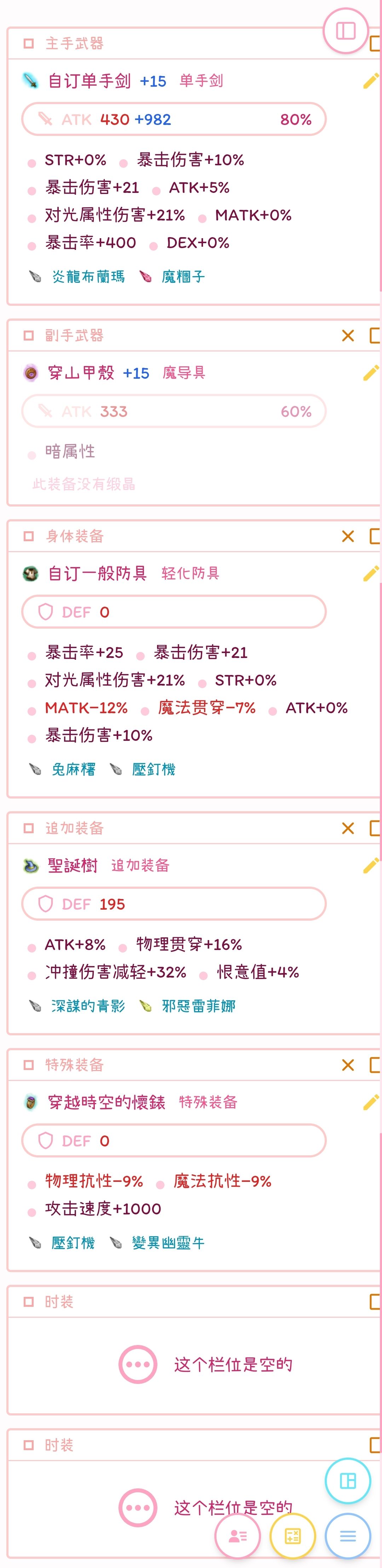Viewport: 382px width, 1568px height.
Task: Edit the 自订单手剑 main weapon with pencil
Action: (370, 81)
